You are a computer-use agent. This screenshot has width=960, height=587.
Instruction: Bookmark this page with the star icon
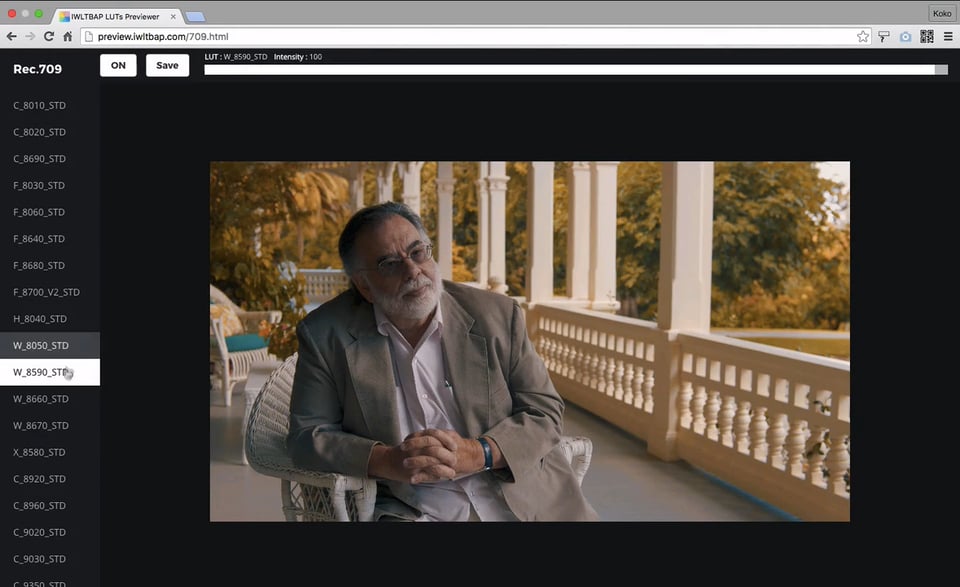pos(862,36)
